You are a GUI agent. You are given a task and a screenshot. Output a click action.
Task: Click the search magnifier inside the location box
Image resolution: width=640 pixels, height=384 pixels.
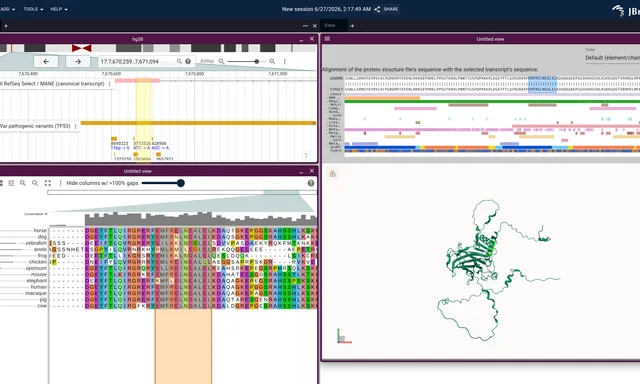click(179, 61)
